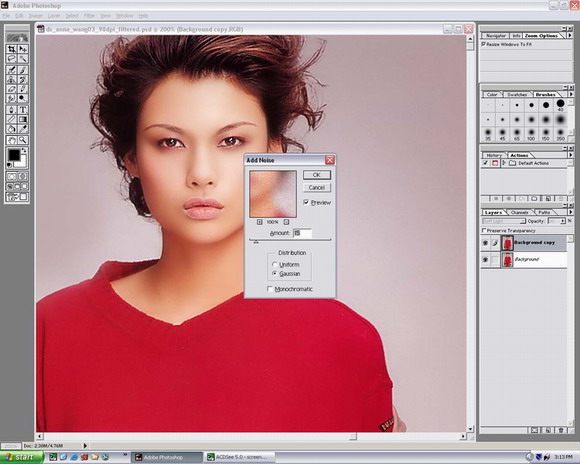Open the Zoom Options palette menu arrow
The height and width of the screenshot is (464, 580).
[570, 36]
